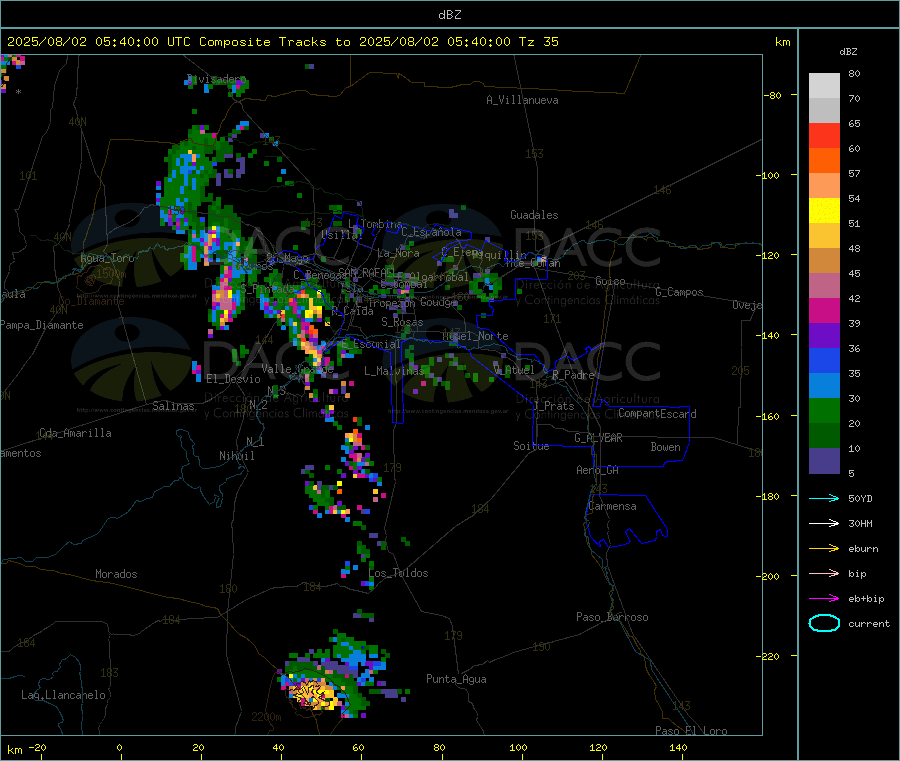Image resolution: width=900 pixels, height=761 pixels.
Task: Pick the purple 36–39 dBZ legend band
Action: pos(824,336)
